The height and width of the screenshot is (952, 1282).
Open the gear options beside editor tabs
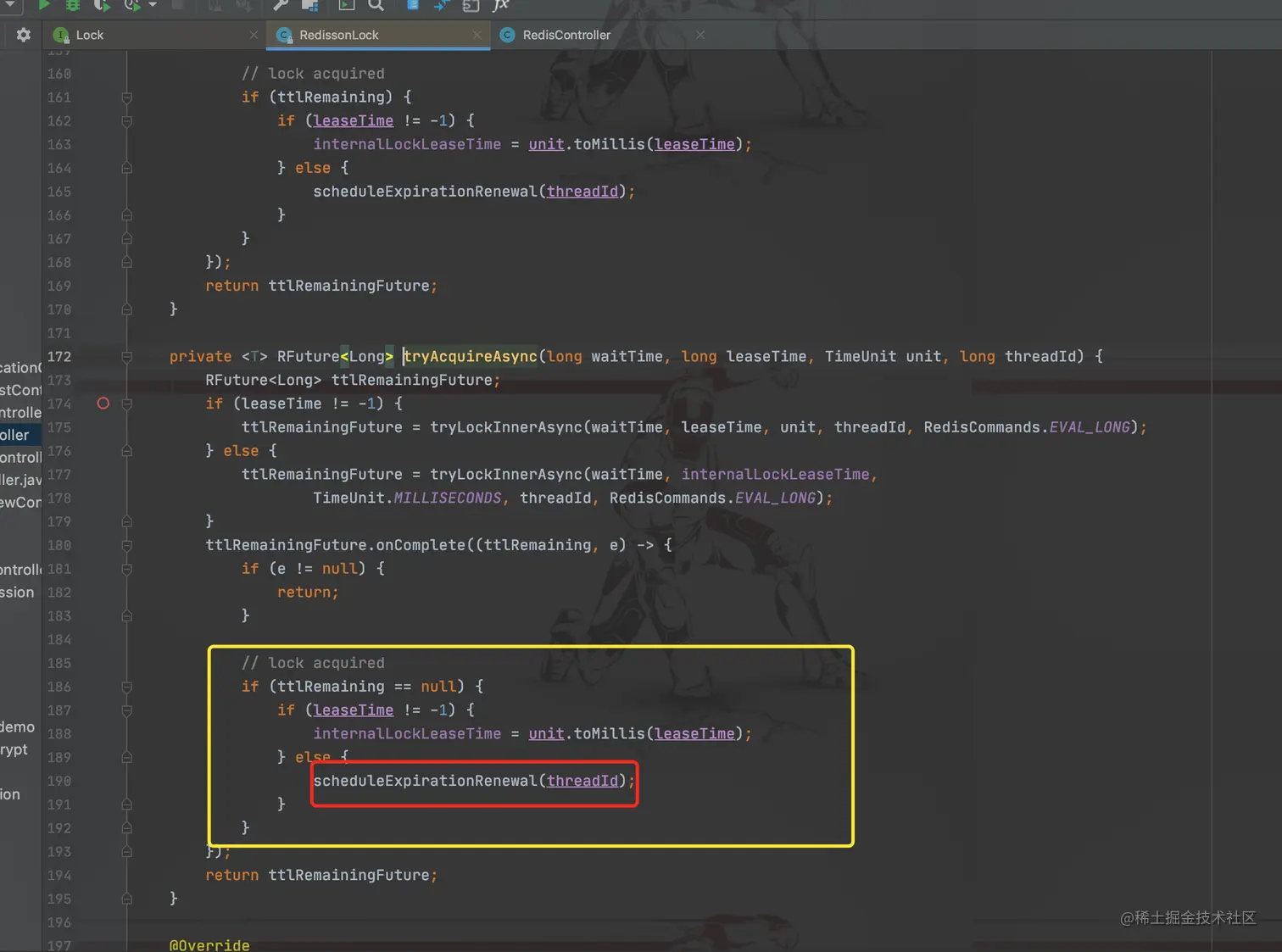[24, 35]
